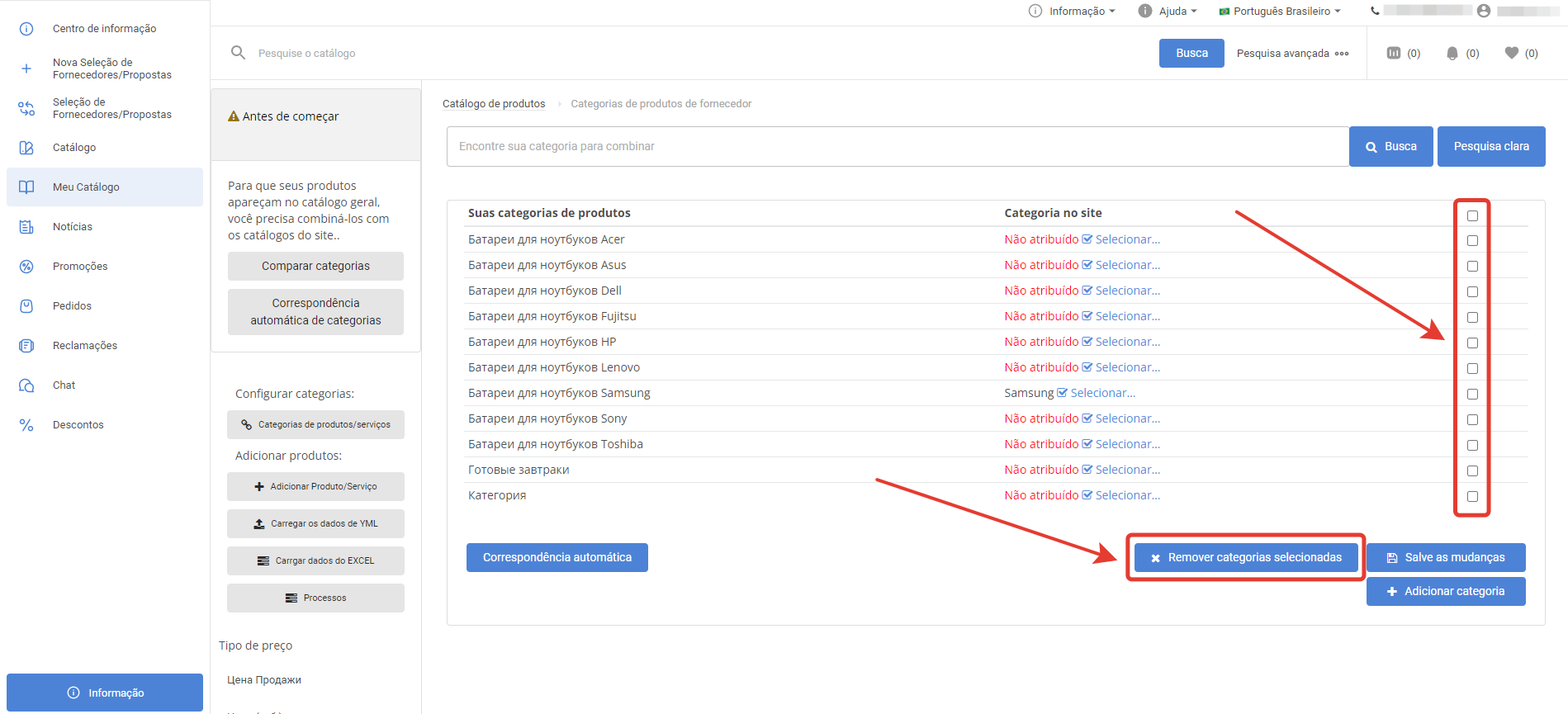Click the magnifier icon in catalog search
This screenshot has width=1568, height=714.
coord(239,53)
